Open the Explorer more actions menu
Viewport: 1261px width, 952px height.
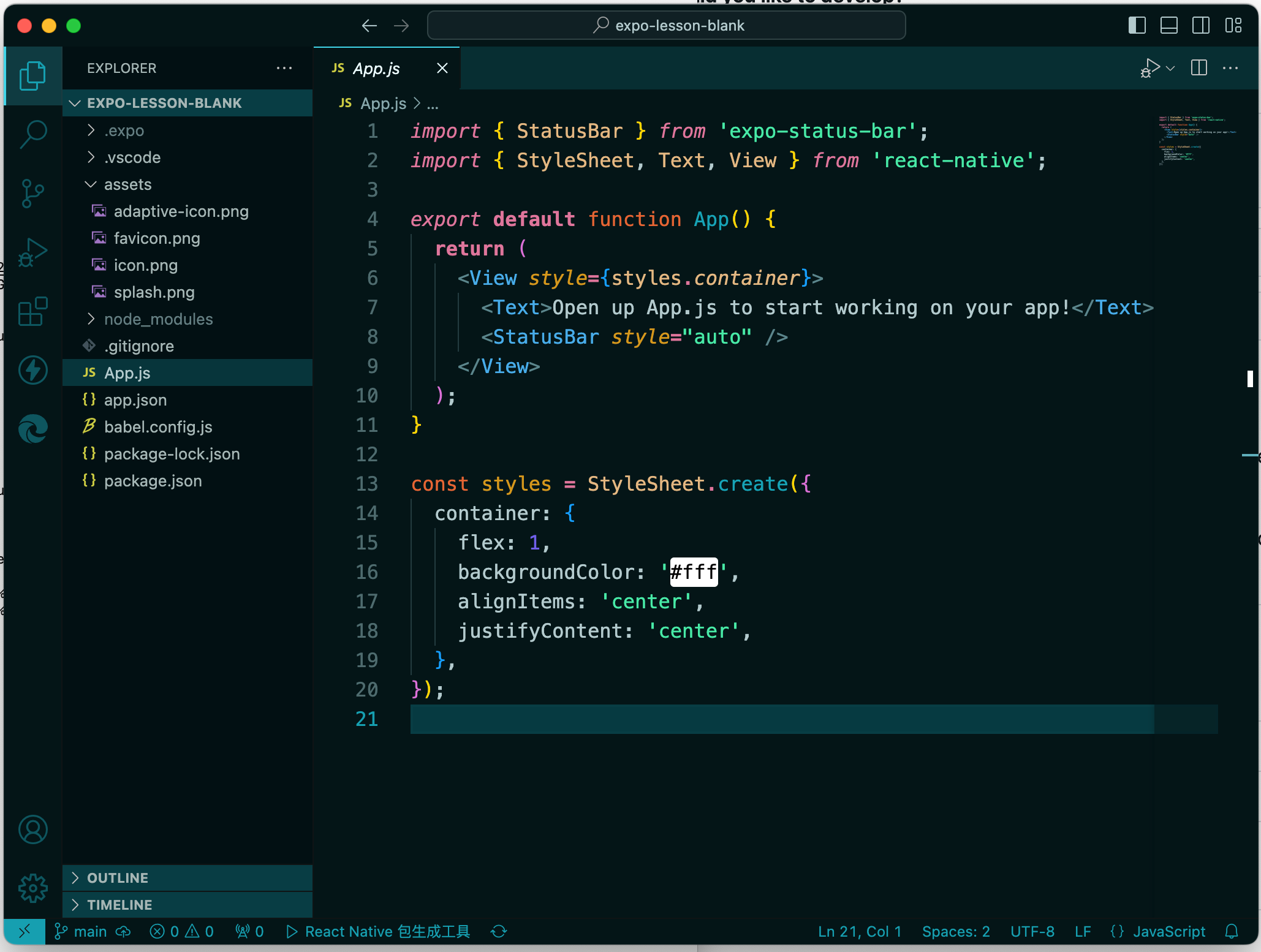click(284, 68)
